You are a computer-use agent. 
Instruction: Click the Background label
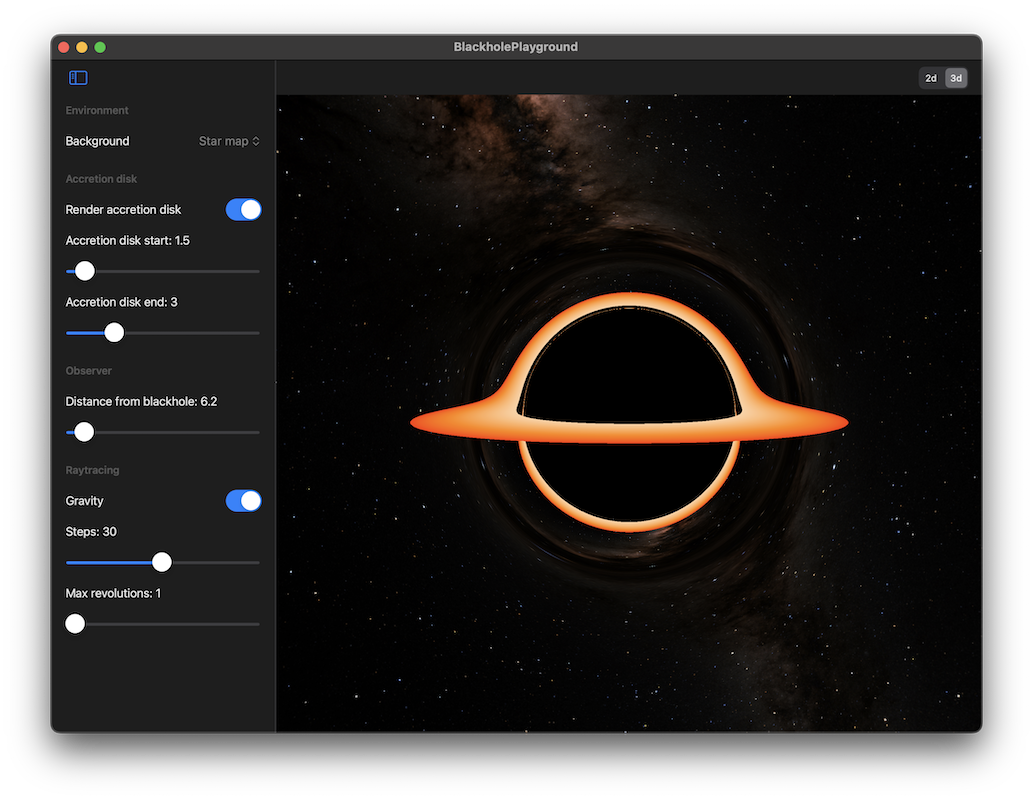click(98, 141)
